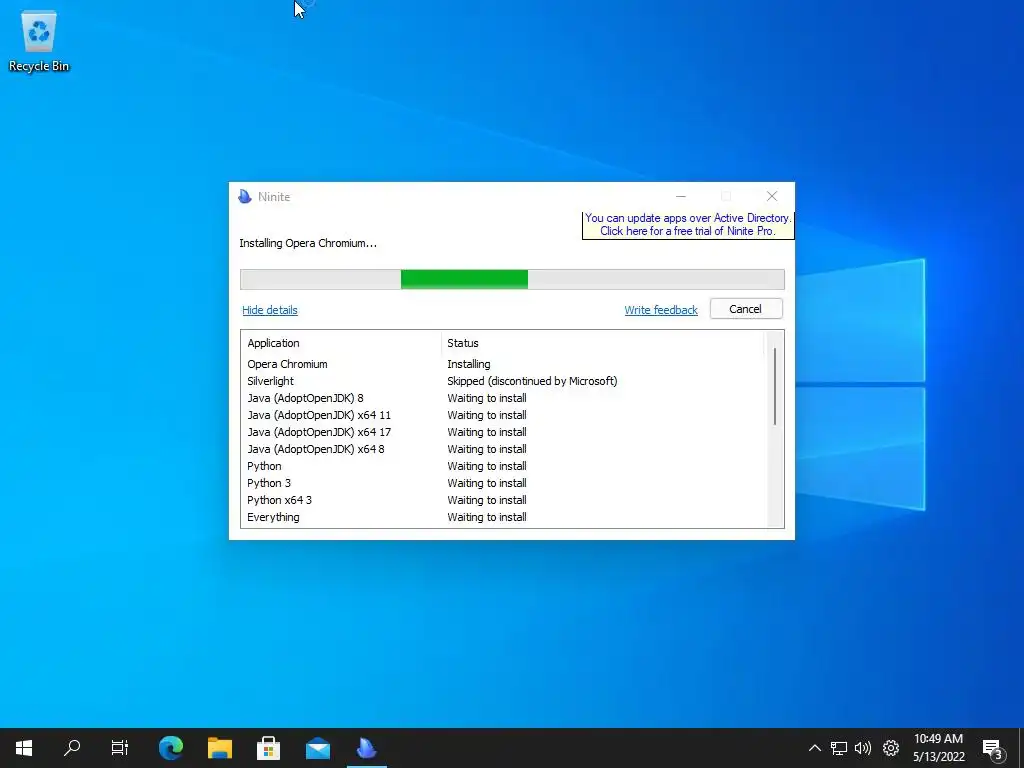This screenshot has width=1024, height=768.
Task: Open Microsoft Store from taskbar
Action: pos(268,748)
